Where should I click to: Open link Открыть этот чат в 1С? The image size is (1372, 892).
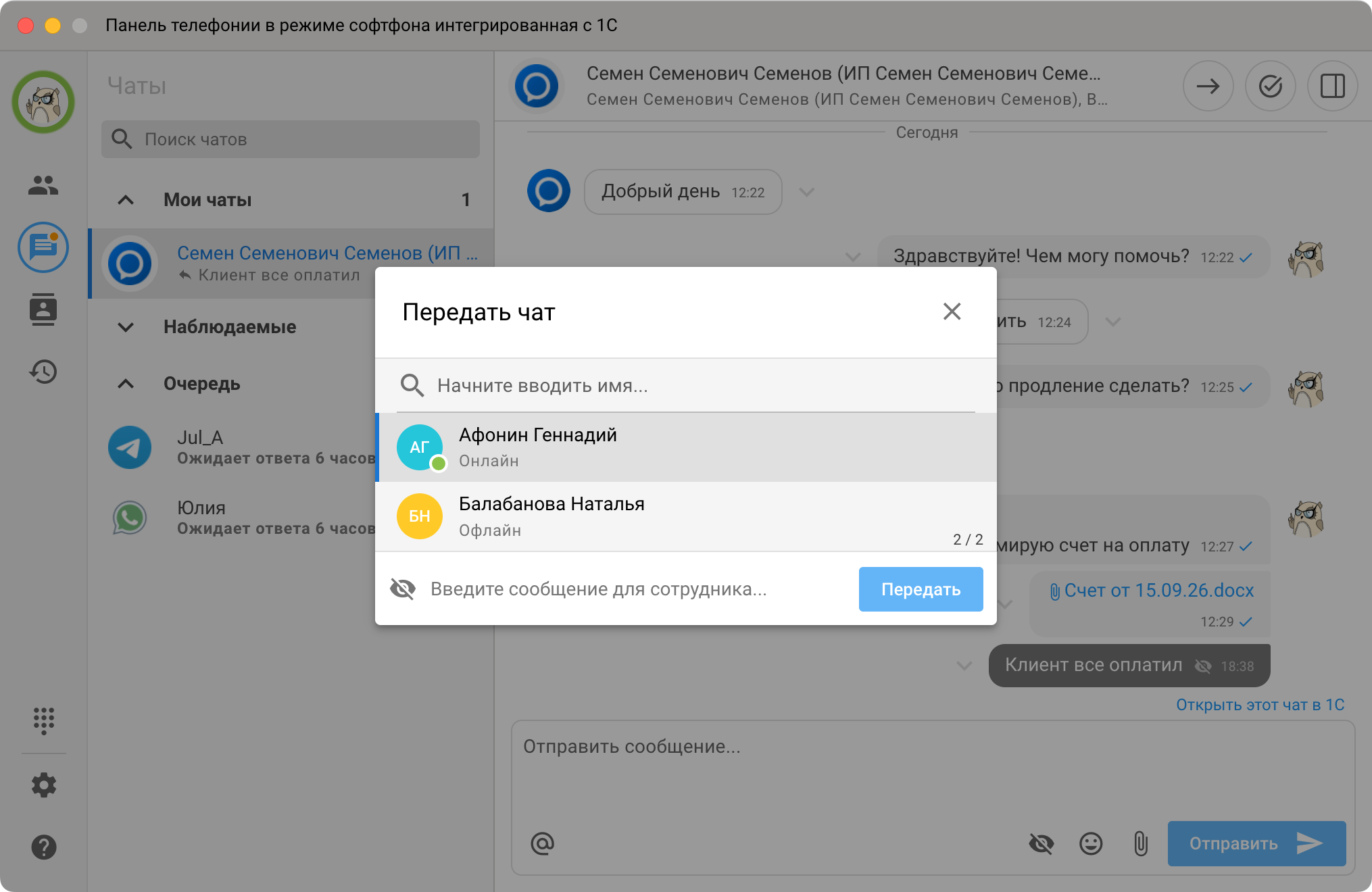pyautogui.click(x=1260, y=705)
